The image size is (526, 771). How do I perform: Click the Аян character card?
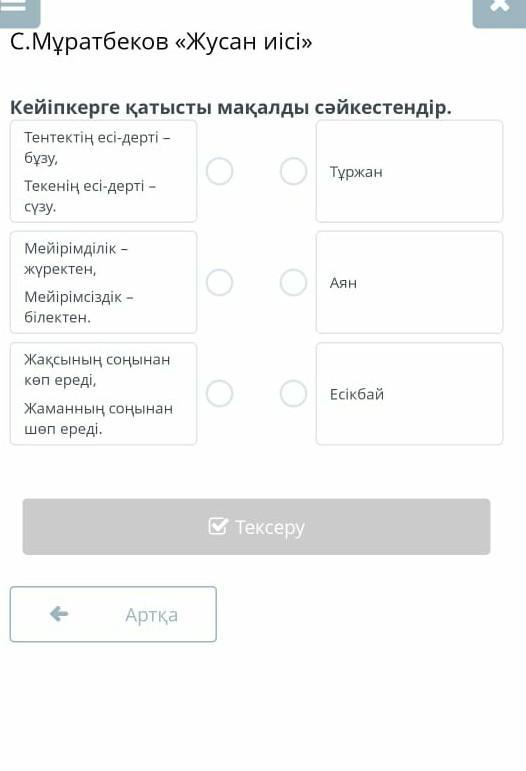pos(409,282)
